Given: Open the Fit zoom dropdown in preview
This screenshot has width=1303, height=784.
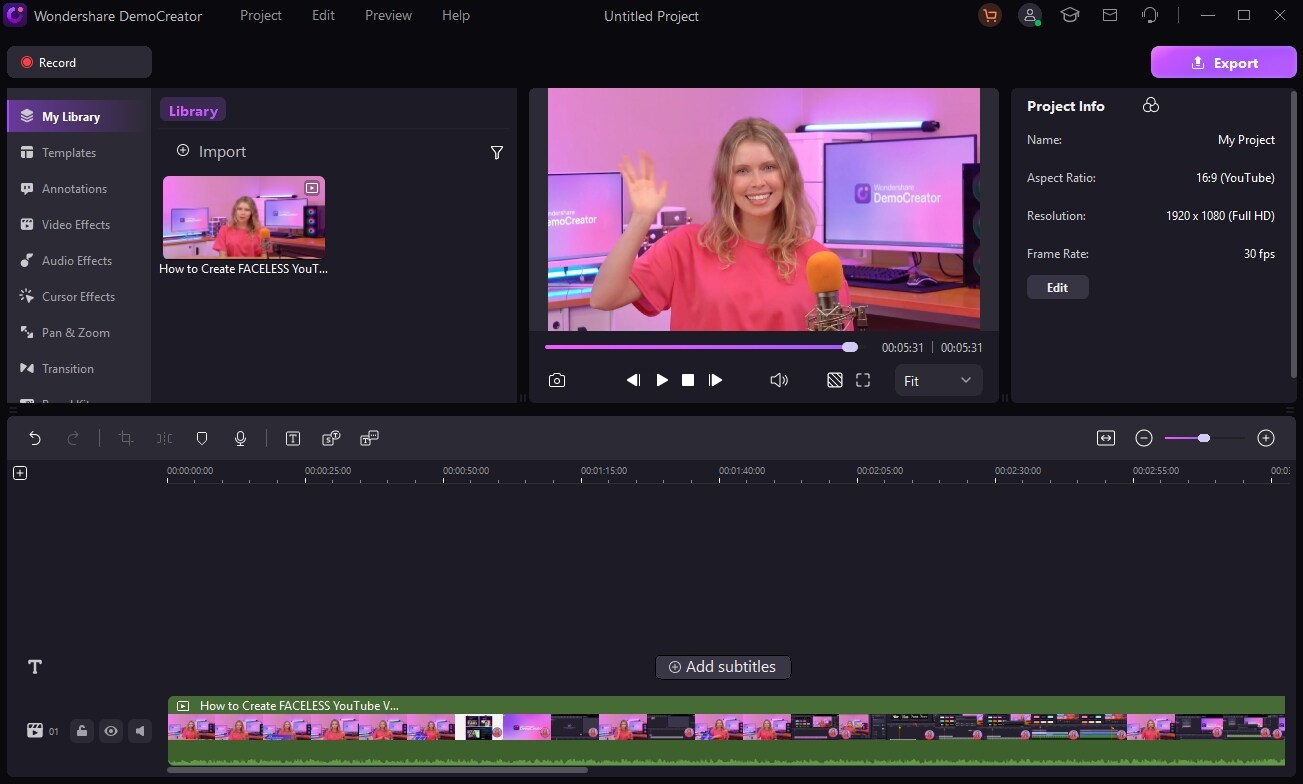Looking at the screenshot, I should click(x=937, y=380).
